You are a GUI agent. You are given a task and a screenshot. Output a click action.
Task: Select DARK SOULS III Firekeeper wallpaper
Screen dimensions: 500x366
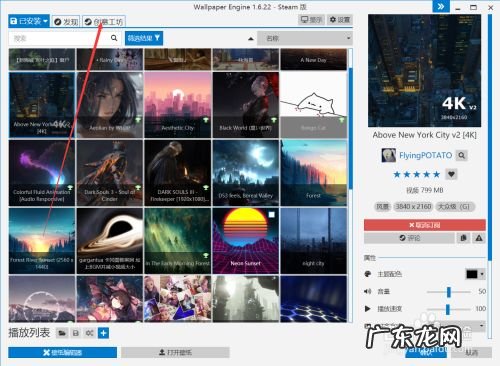(178, 173)
